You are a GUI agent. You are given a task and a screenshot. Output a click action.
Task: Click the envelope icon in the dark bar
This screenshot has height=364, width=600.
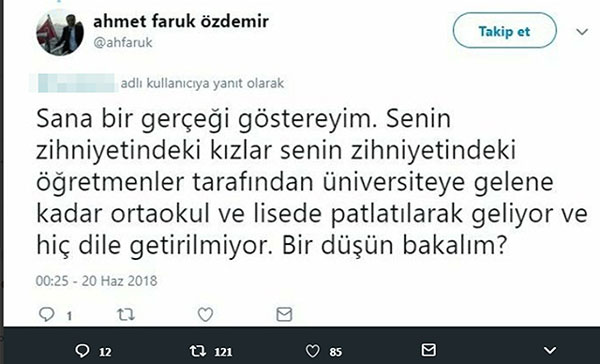(x=428, y=350)
